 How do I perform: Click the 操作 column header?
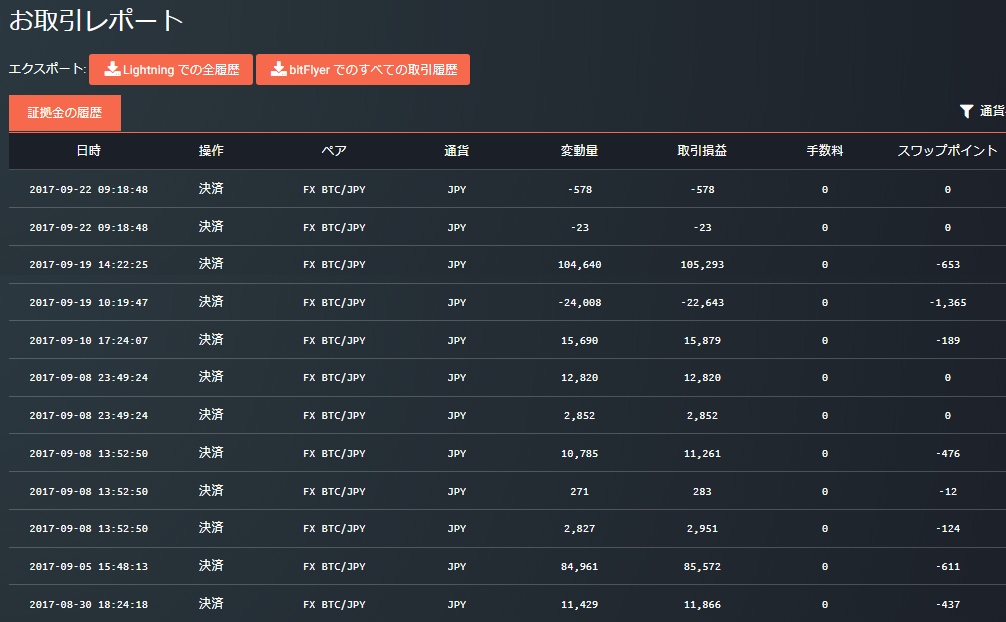211,151
